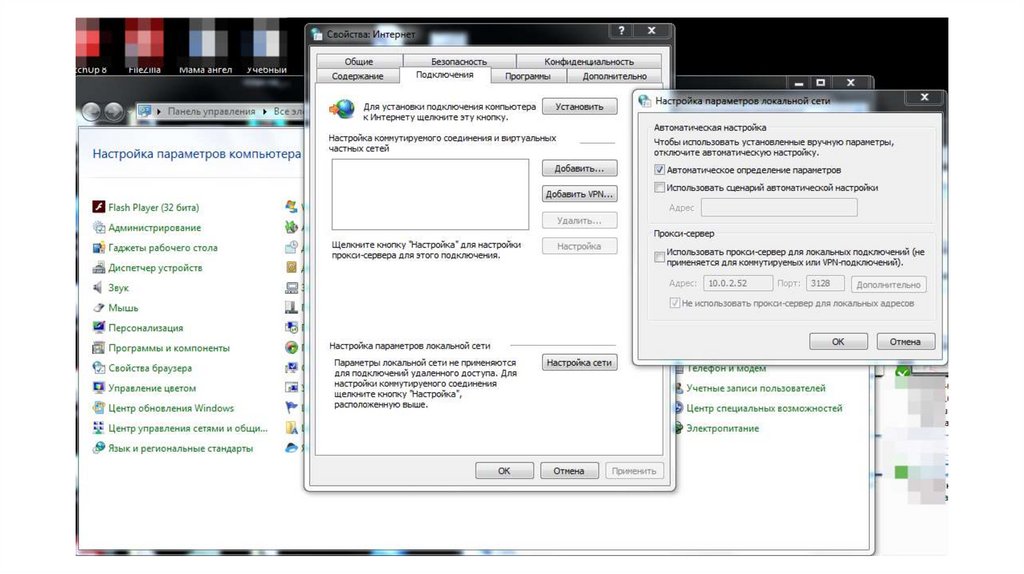This screenshot has height=574, width=1024.
Task: Toggle Автоматическое определение параметров checkbox
Action: [660, 170]
